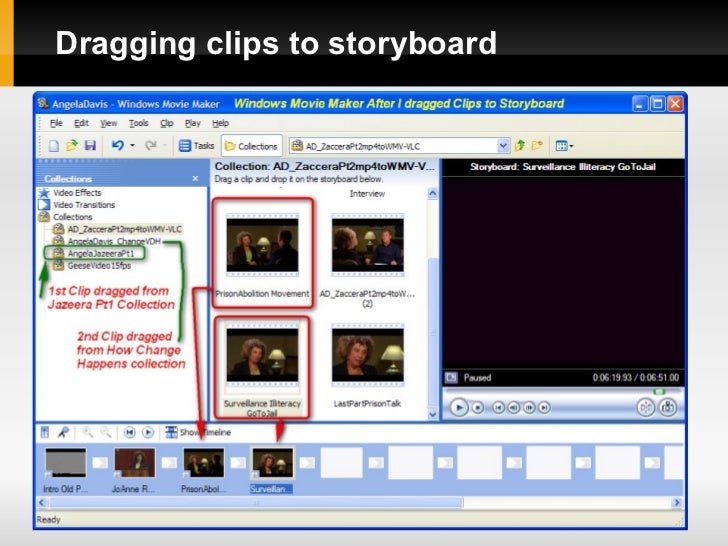Select the JoAnne R... storyboard clip

click(x=135, y=463)
